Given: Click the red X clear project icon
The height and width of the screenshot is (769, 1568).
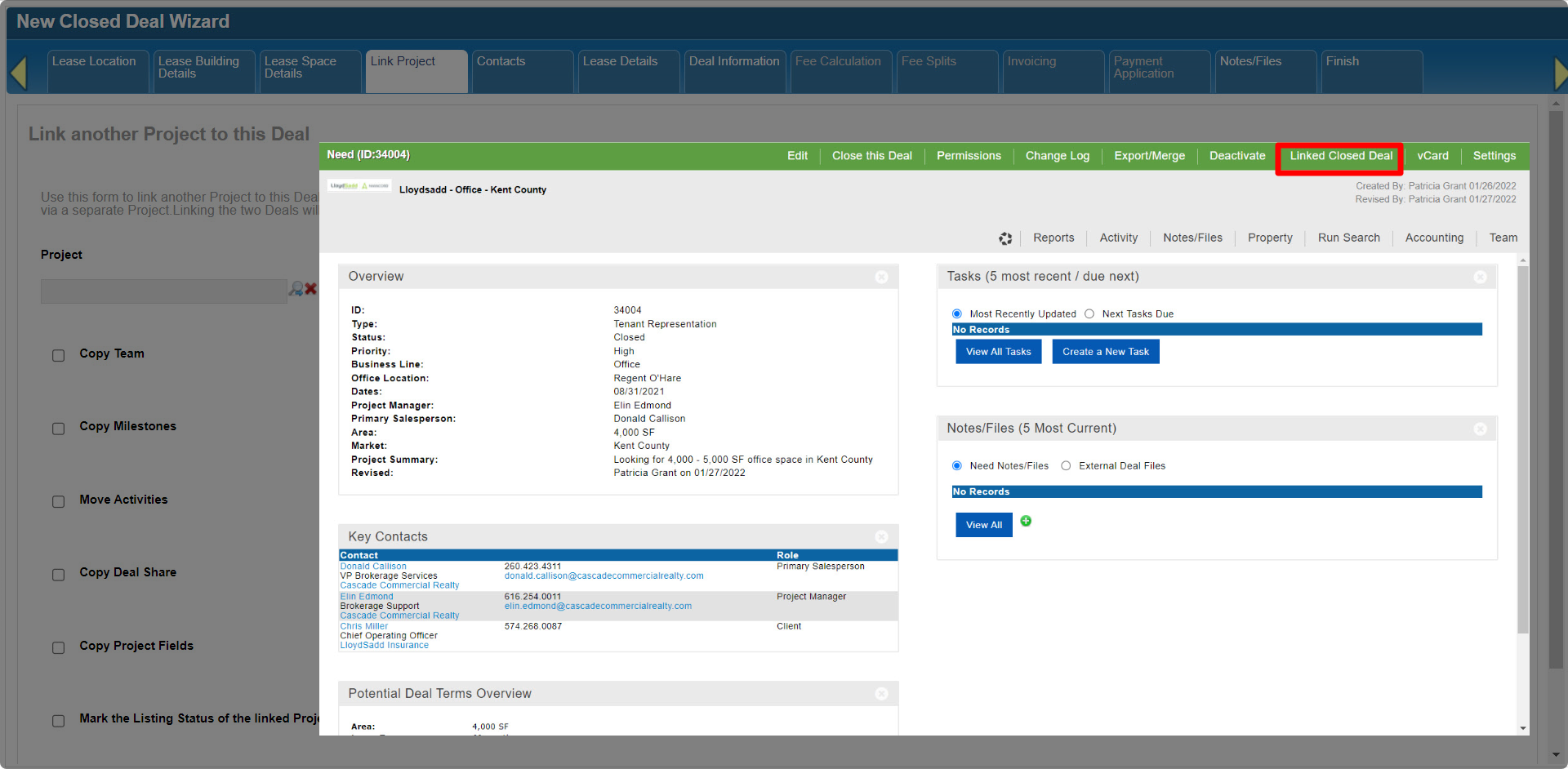Looking at the screenshot, I should point(311,289).
